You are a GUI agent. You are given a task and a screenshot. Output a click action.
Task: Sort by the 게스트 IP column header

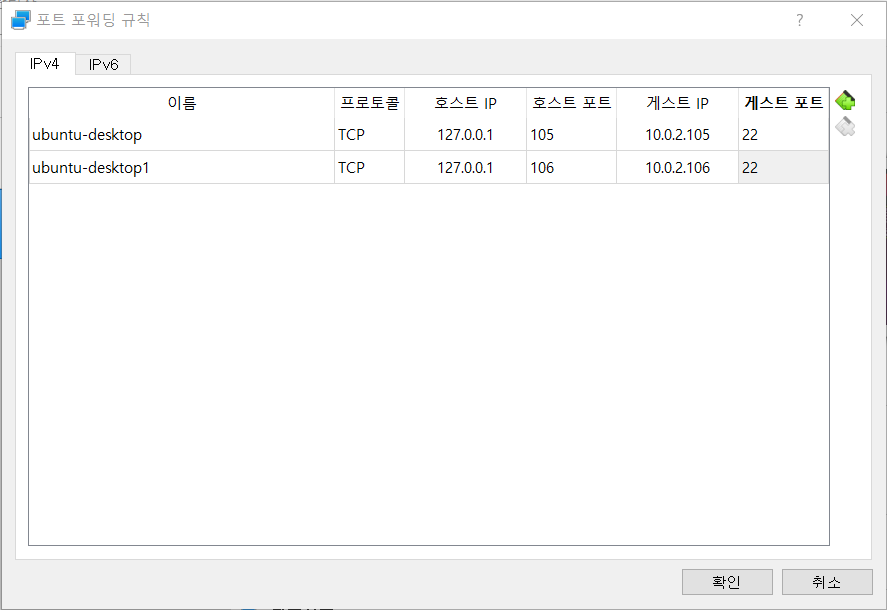[677, 103]
